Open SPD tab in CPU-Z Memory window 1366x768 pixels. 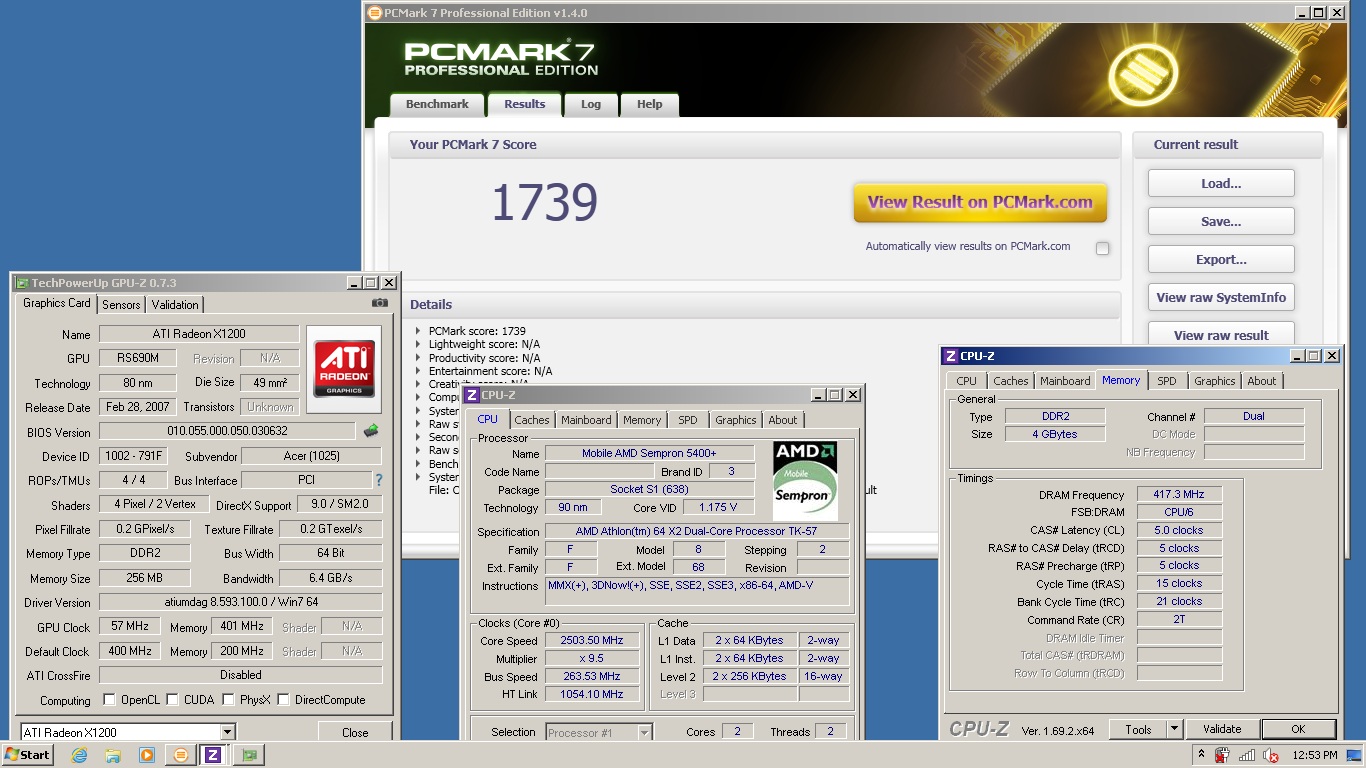(1167, 381)
